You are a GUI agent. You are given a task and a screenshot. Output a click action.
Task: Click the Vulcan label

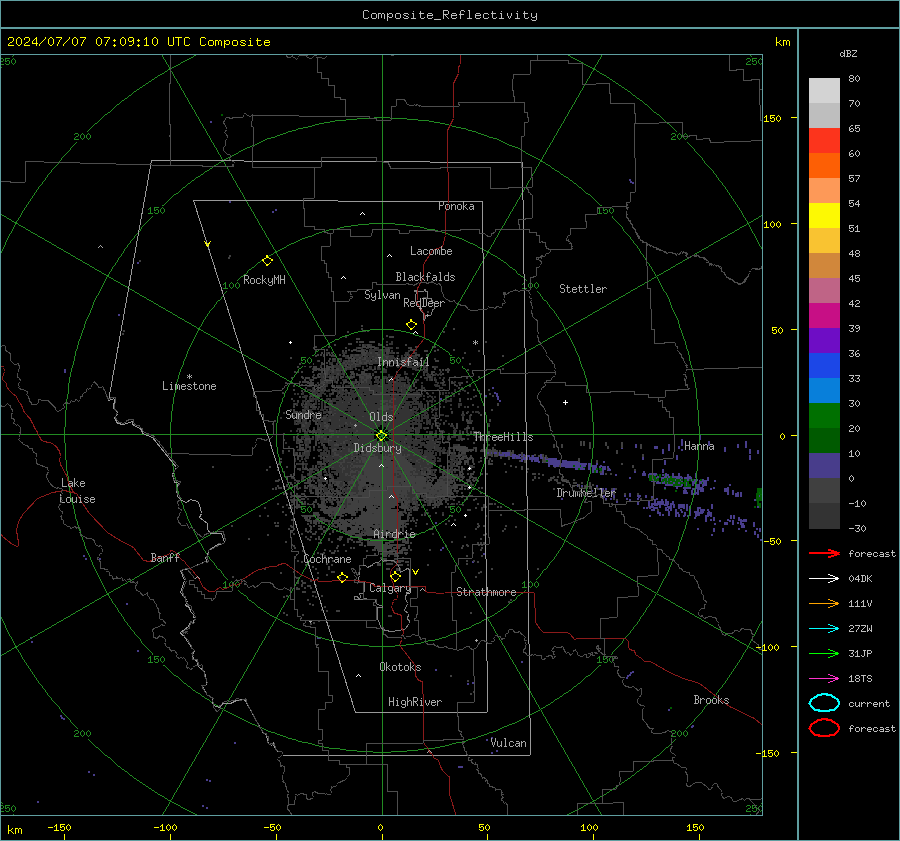point(508,743)
